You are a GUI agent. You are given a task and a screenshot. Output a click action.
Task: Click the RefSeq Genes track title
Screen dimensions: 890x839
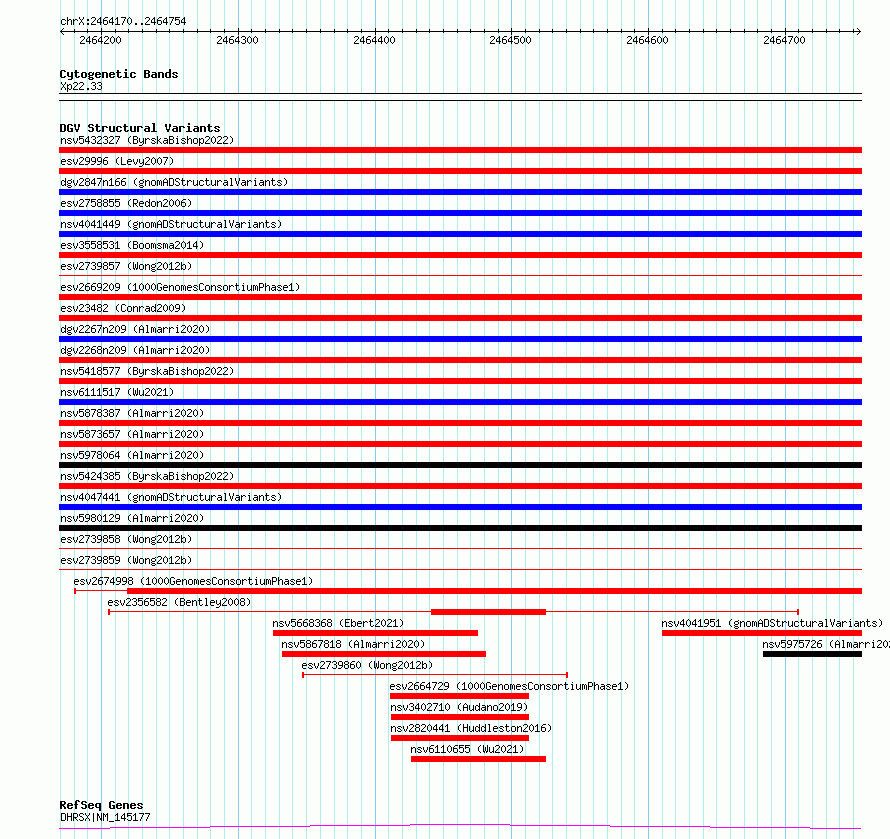pyautogui.click(x=101, y=805)
